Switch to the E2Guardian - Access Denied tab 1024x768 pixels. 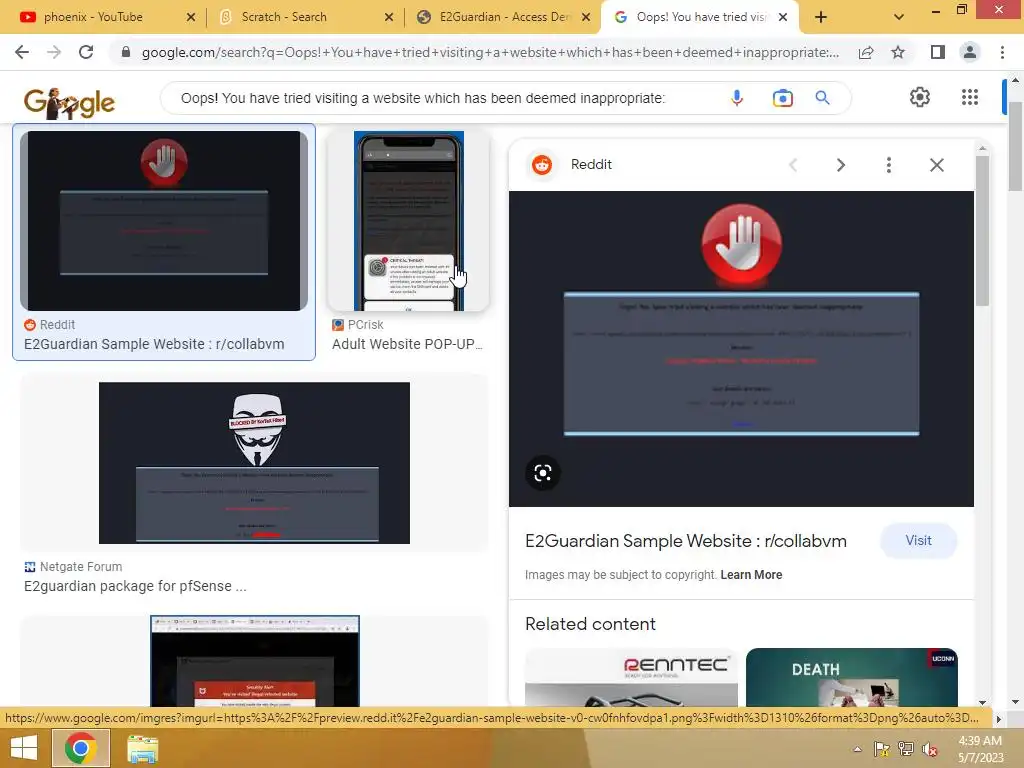click(505, 17)
